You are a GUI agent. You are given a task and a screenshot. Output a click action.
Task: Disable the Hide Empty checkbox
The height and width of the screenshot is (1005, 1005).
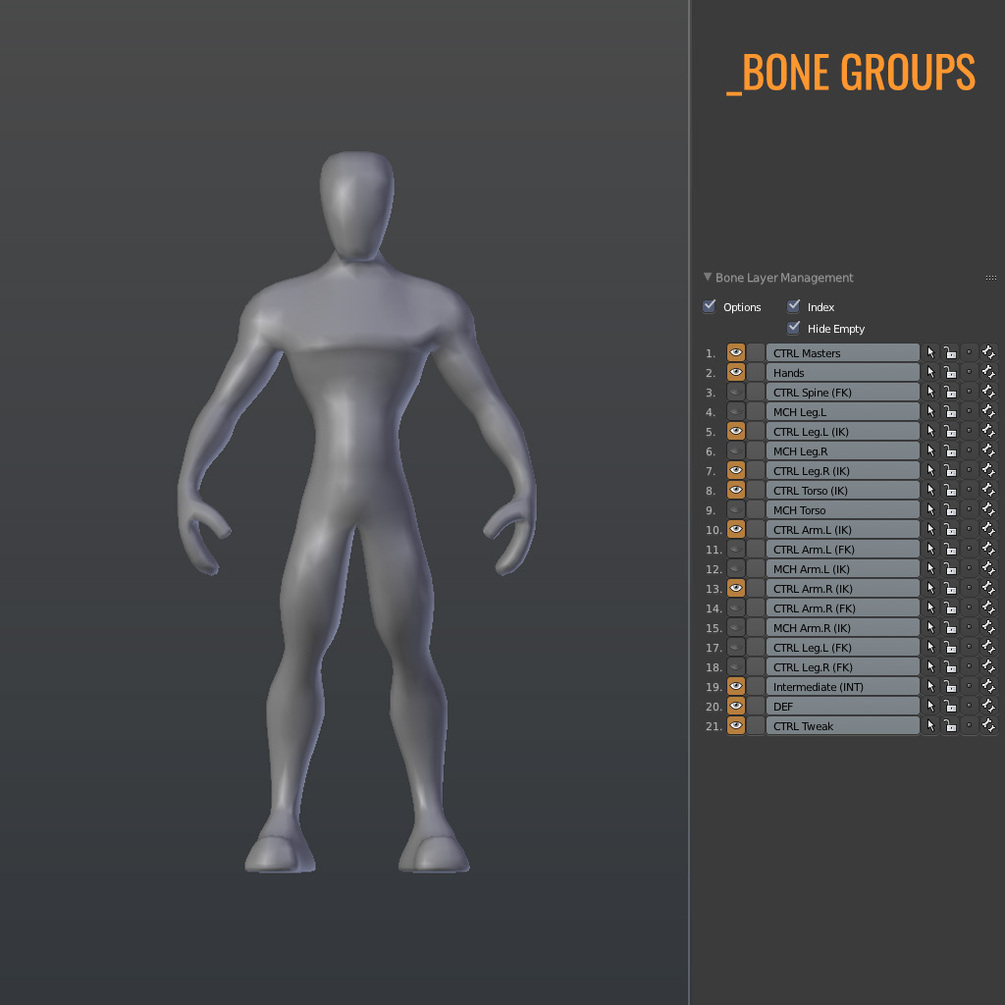(793, 328)
